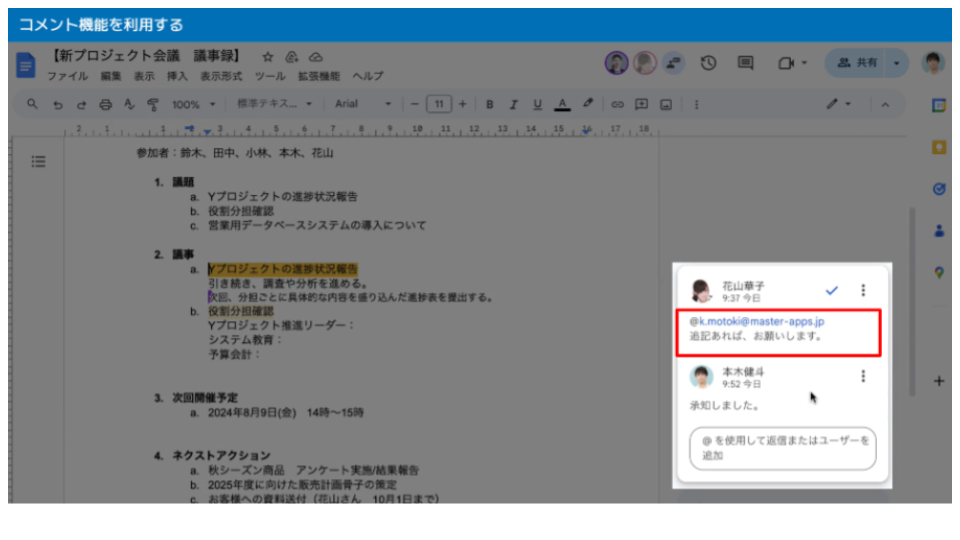Increase font size with plus
960x540 pixels.
tap(462, 105)
